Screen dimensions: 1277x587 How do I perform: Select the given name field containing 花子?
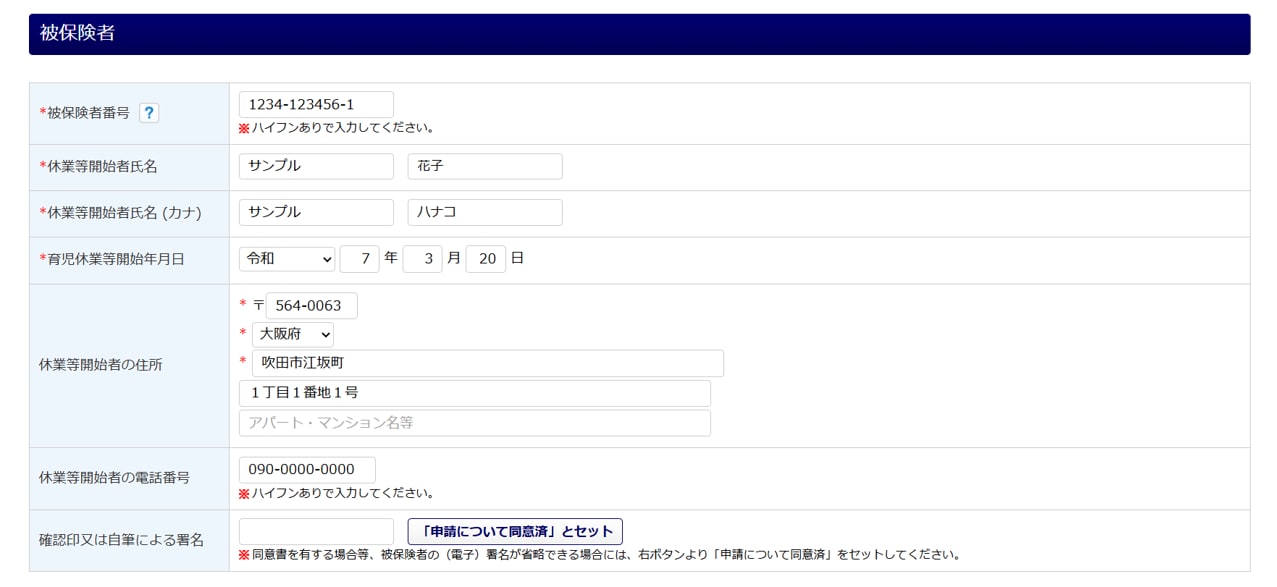pos(485,166)
